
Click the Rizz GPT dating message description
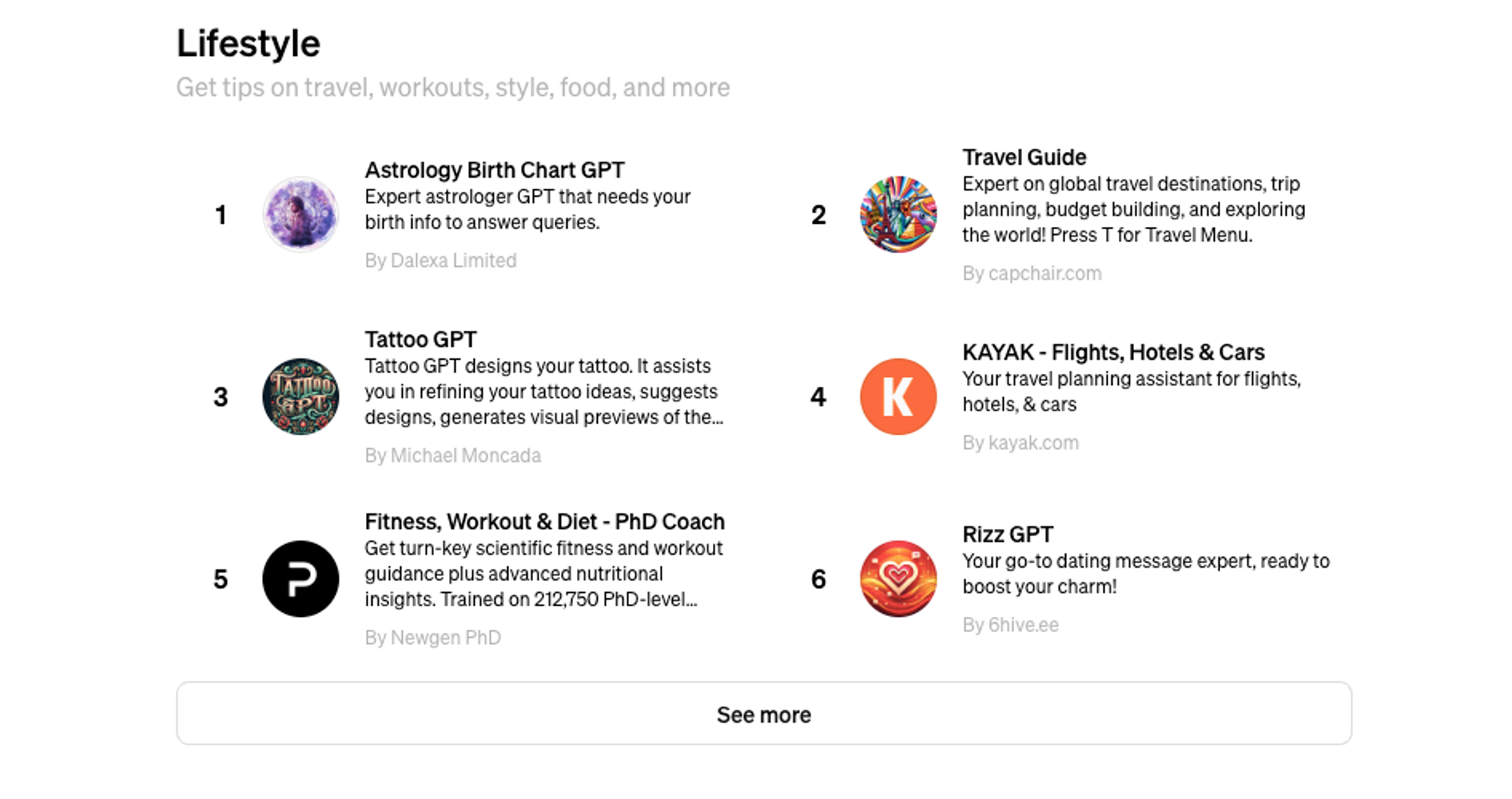(x=1145, y=574)
